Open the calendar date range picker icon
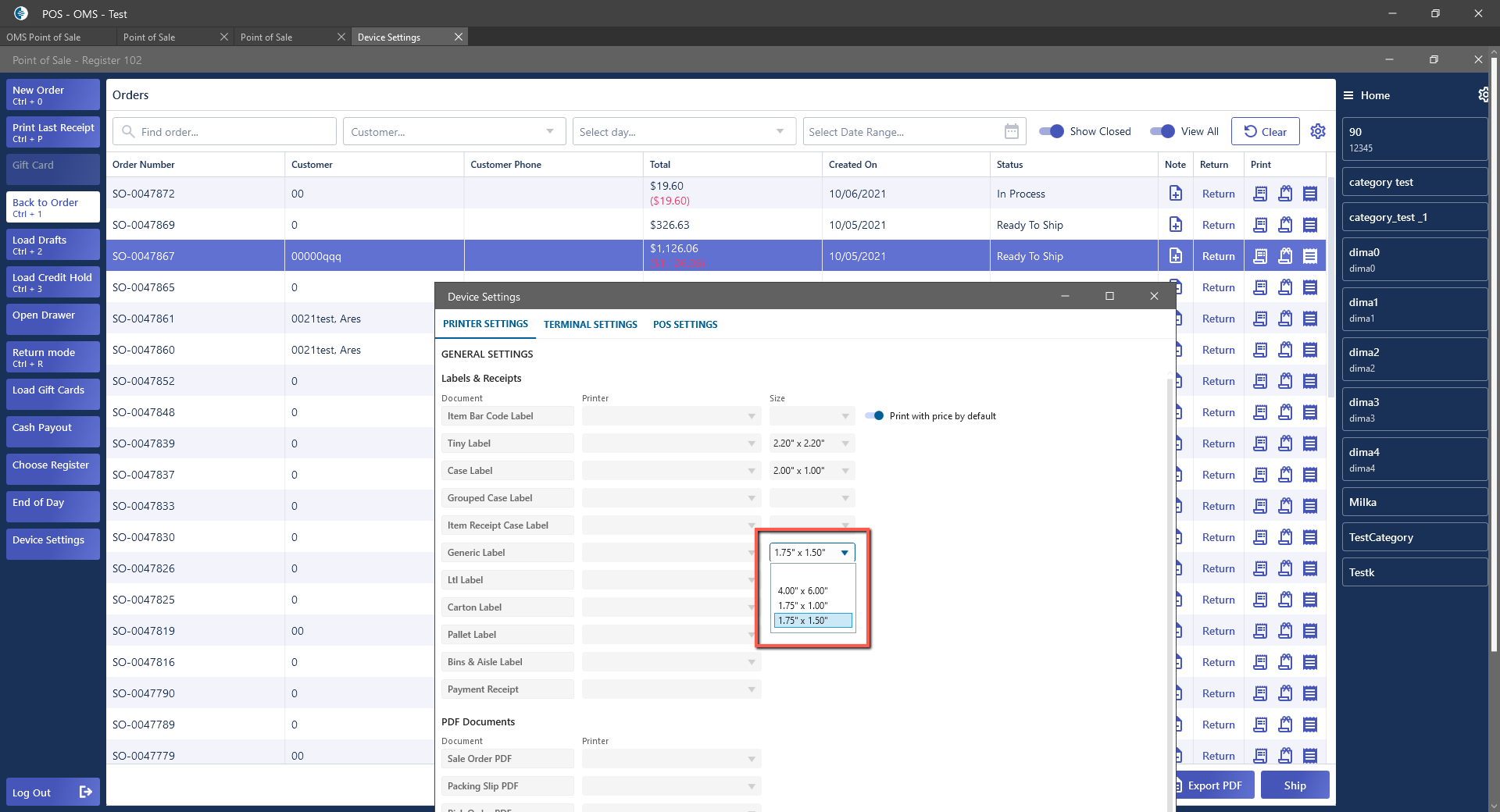The height and width of the screenshot is (812, 1500). pos(1011,131)
